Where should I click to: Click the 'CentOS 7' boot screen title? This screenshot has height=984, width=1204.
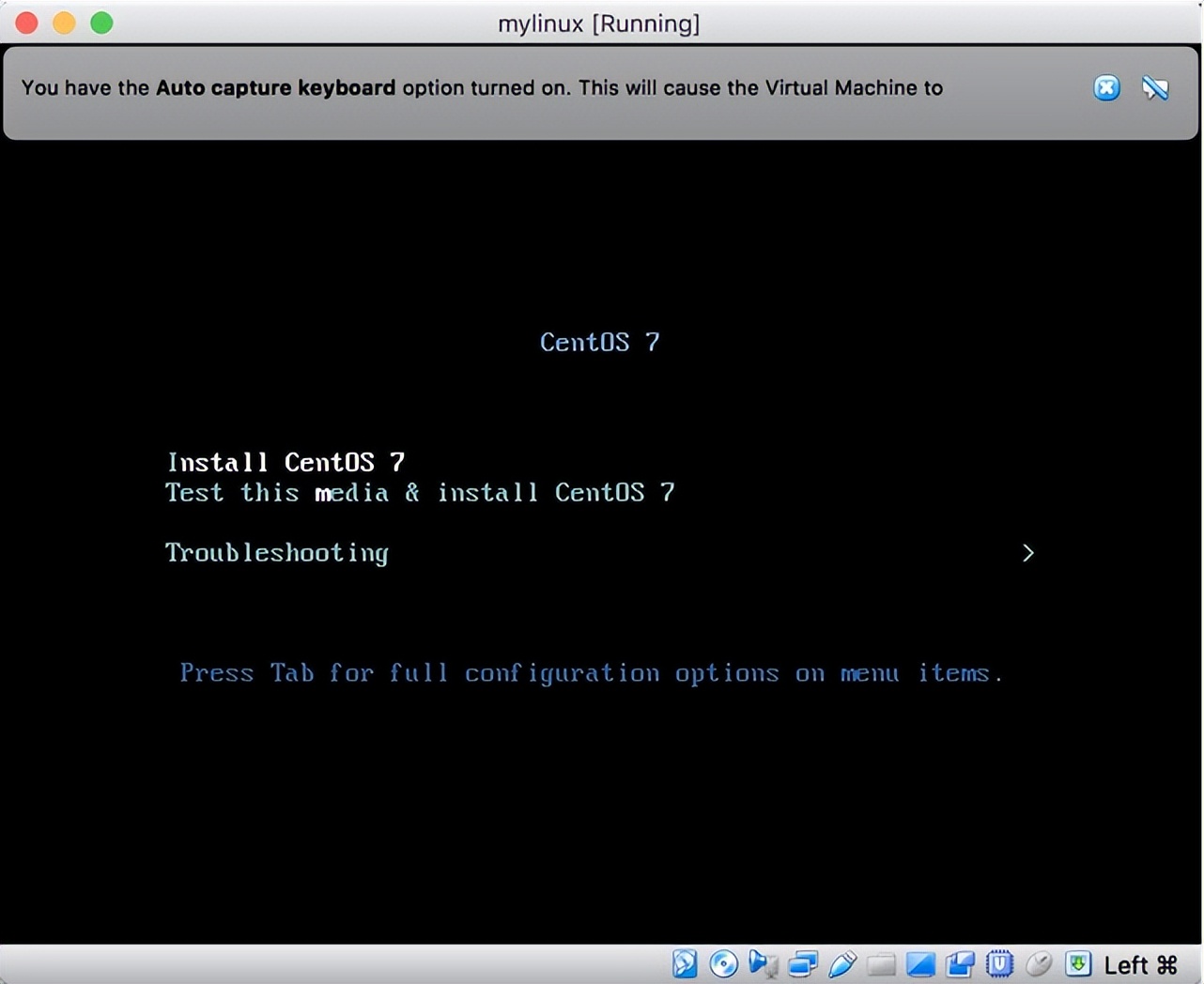click(x=599, y=342)
